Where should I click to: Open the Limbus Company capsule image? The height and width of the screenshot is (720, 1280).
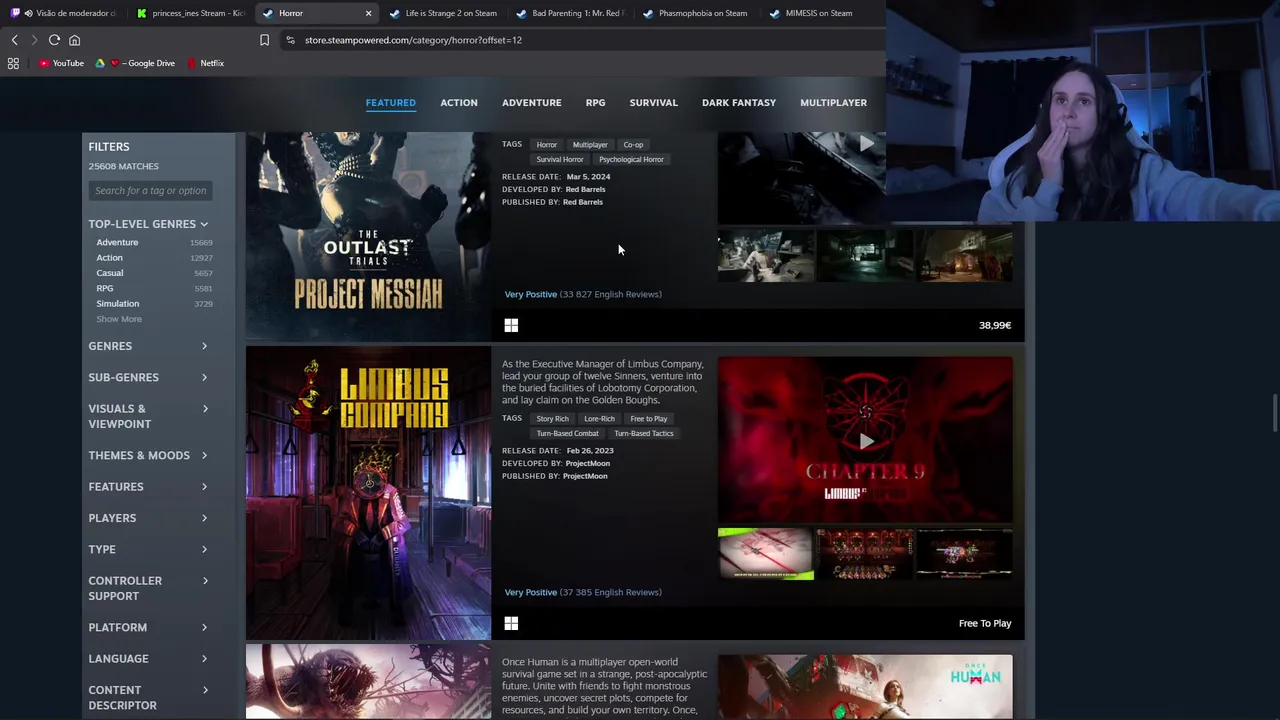pos(368,494)
